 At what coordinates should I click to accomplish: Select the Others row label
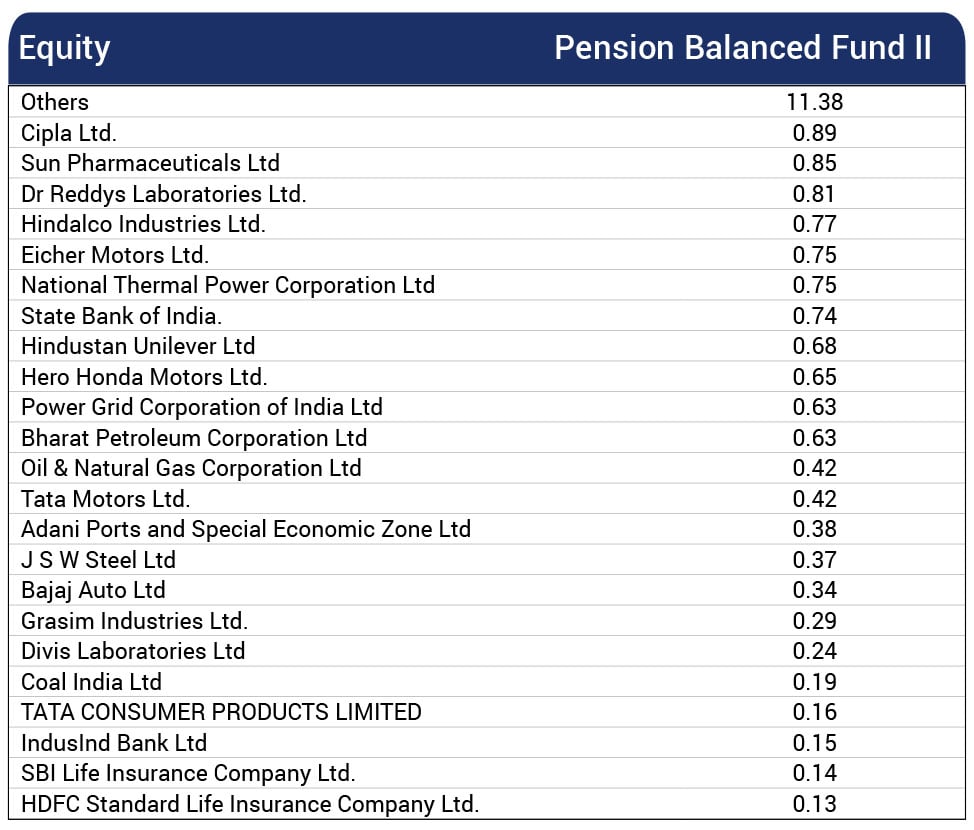(x=55, y=102)
